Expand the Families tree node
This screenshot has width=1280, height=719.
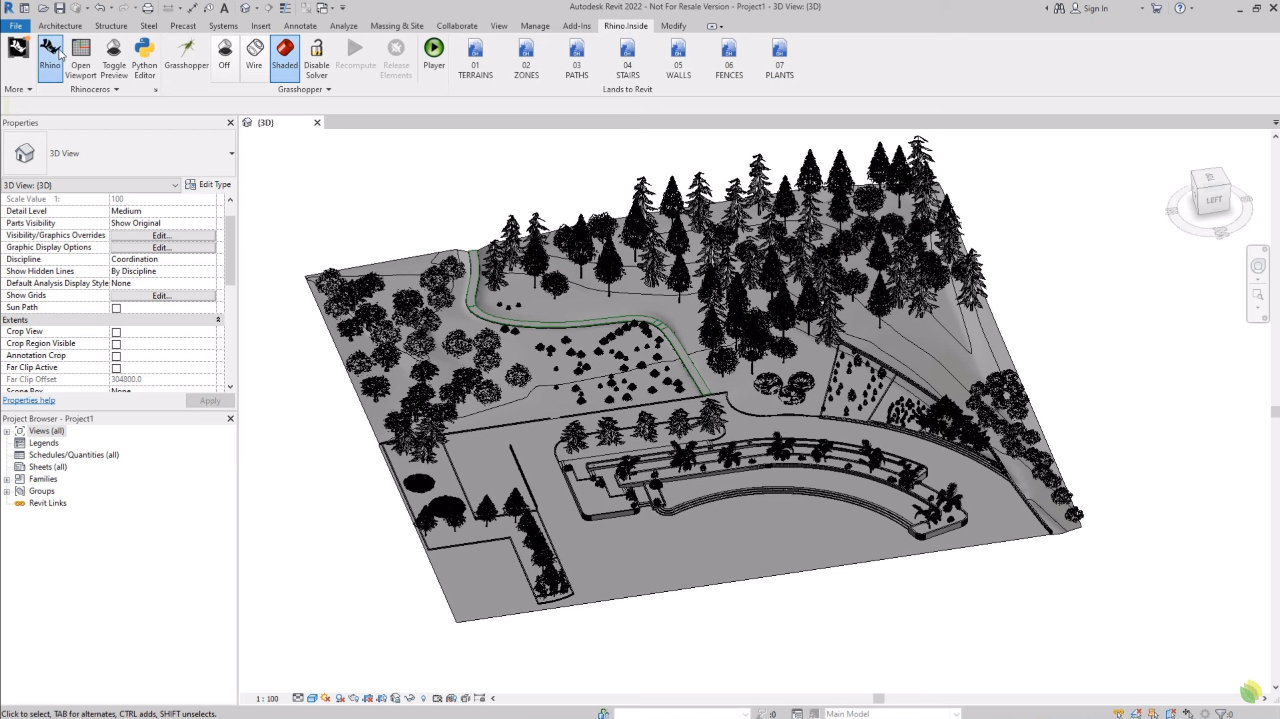point(7,479)
